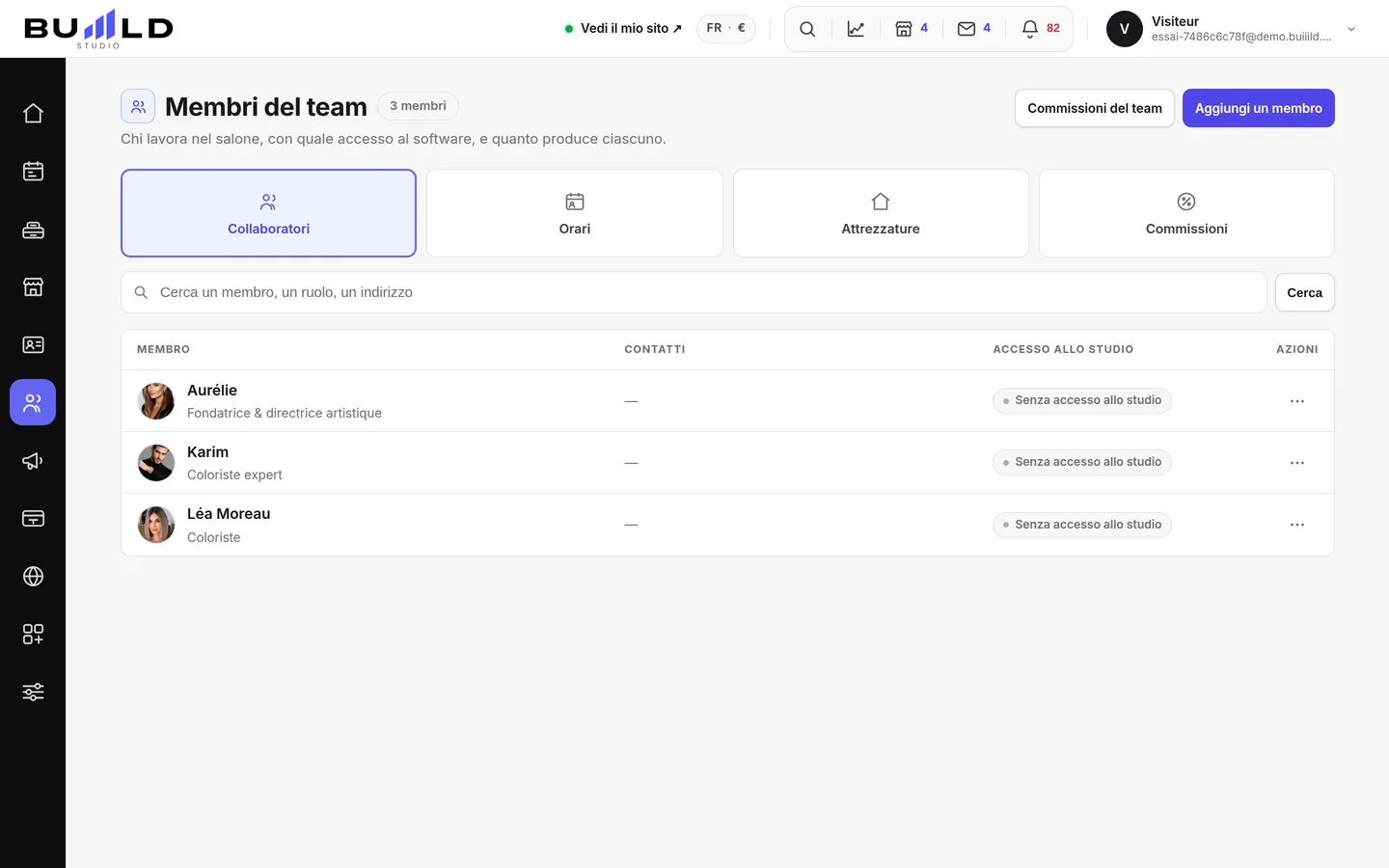Viewport: 1389px width, 868px height.
Task: Click Aurélie's profile photo
Action: [x=156, y=401]
